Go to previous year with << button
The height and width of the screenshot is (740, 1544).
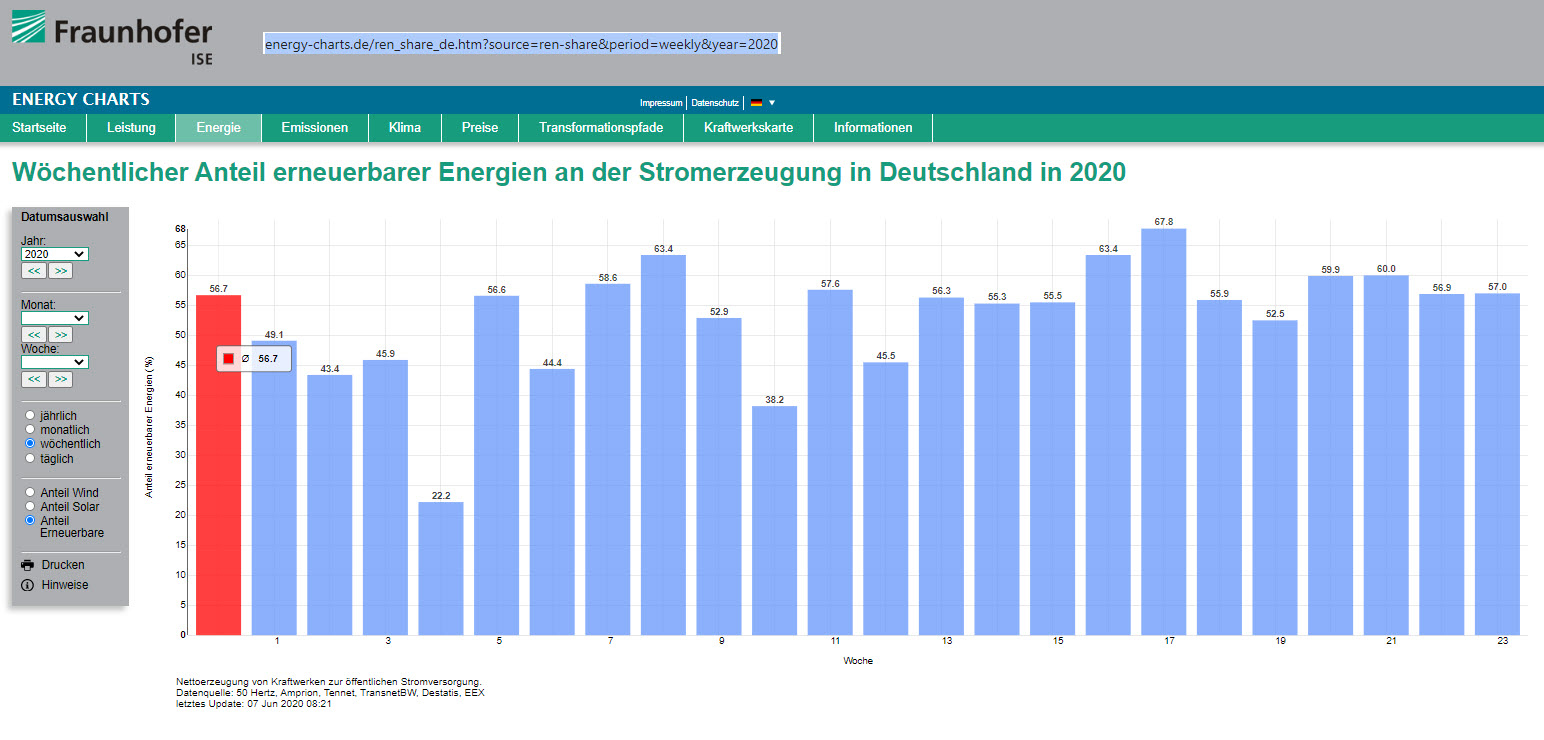click(34, 271)
